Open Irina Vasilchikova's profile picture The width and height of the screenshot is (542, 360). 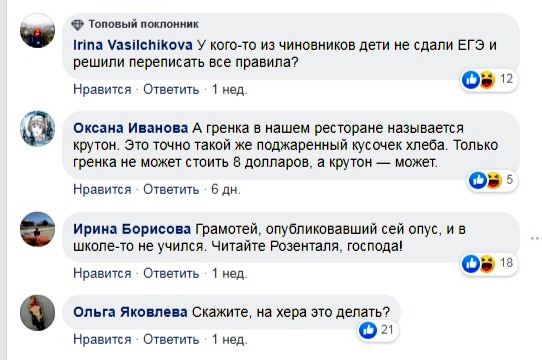click(37, 30)
